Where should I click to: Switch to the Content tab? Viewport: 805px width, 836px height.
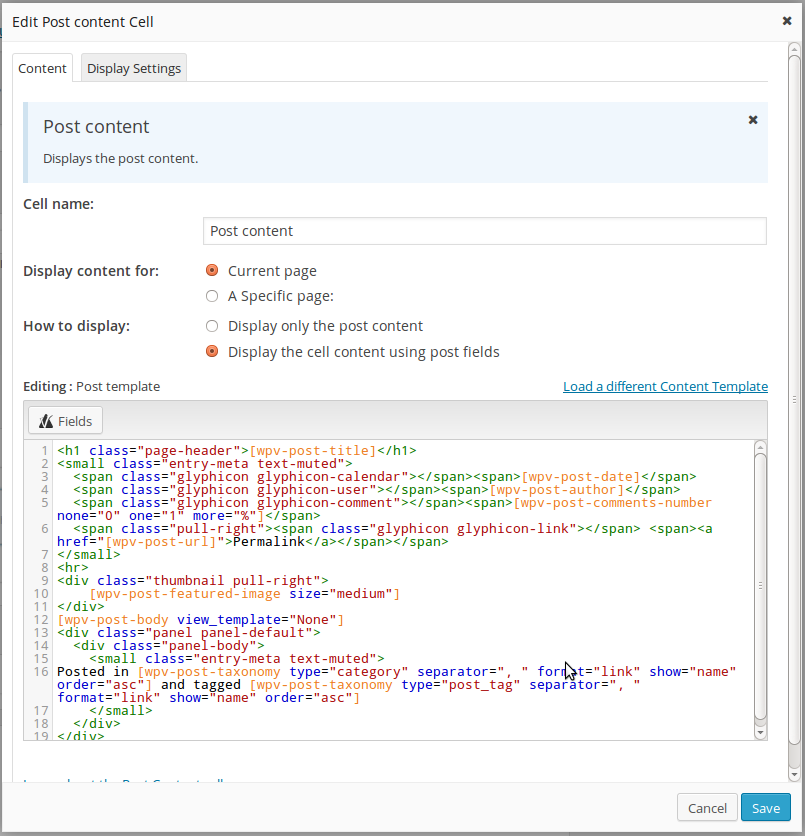[x=42, y=68]
